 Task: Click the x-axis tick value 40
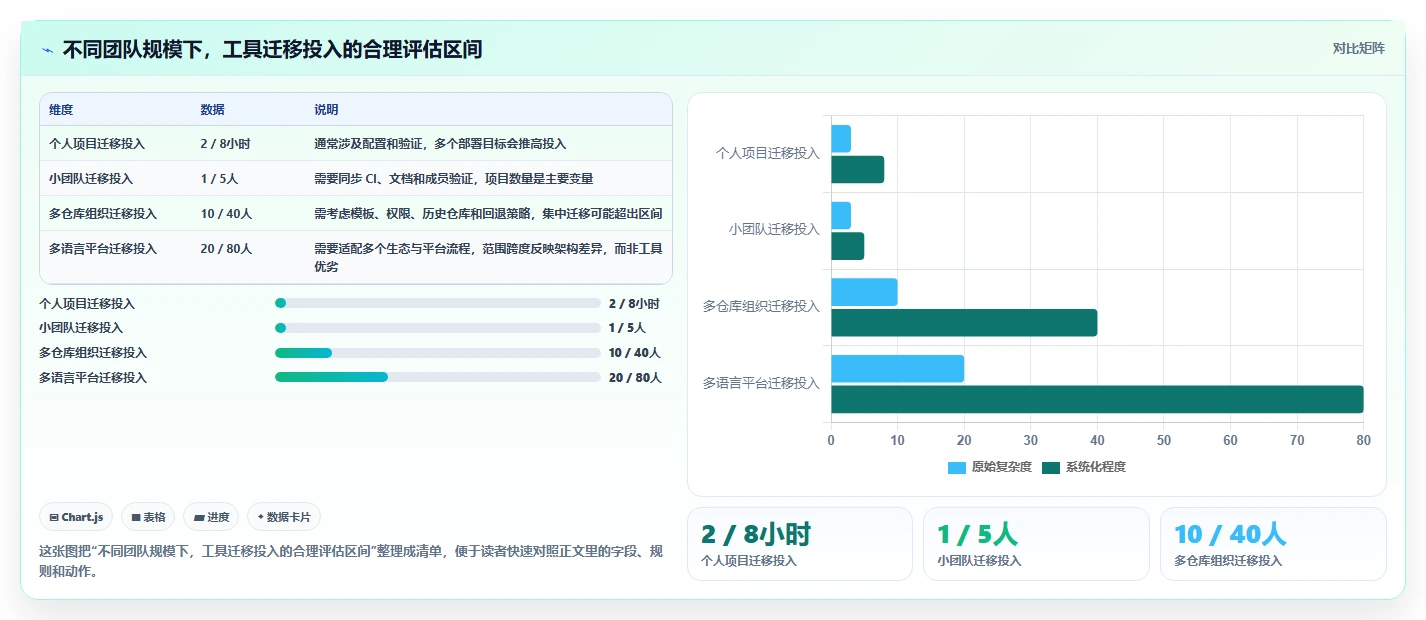click(x=1097, y=441)
